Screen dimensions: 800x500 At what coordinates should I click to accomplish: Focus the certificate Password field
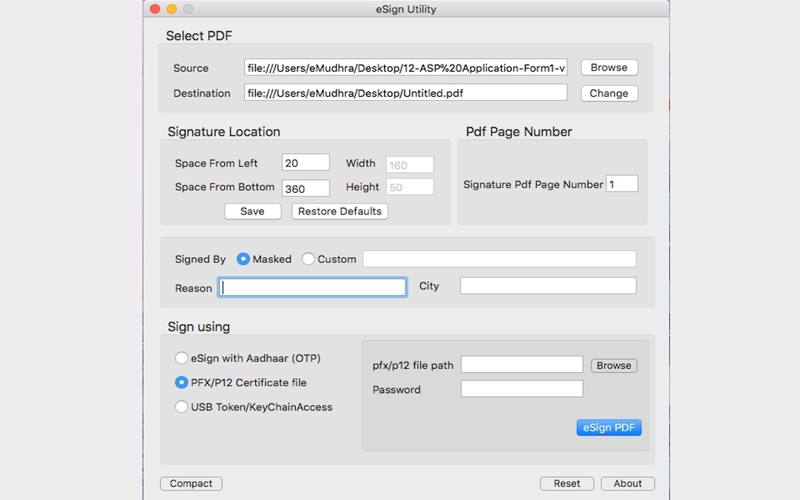point(522,389)
